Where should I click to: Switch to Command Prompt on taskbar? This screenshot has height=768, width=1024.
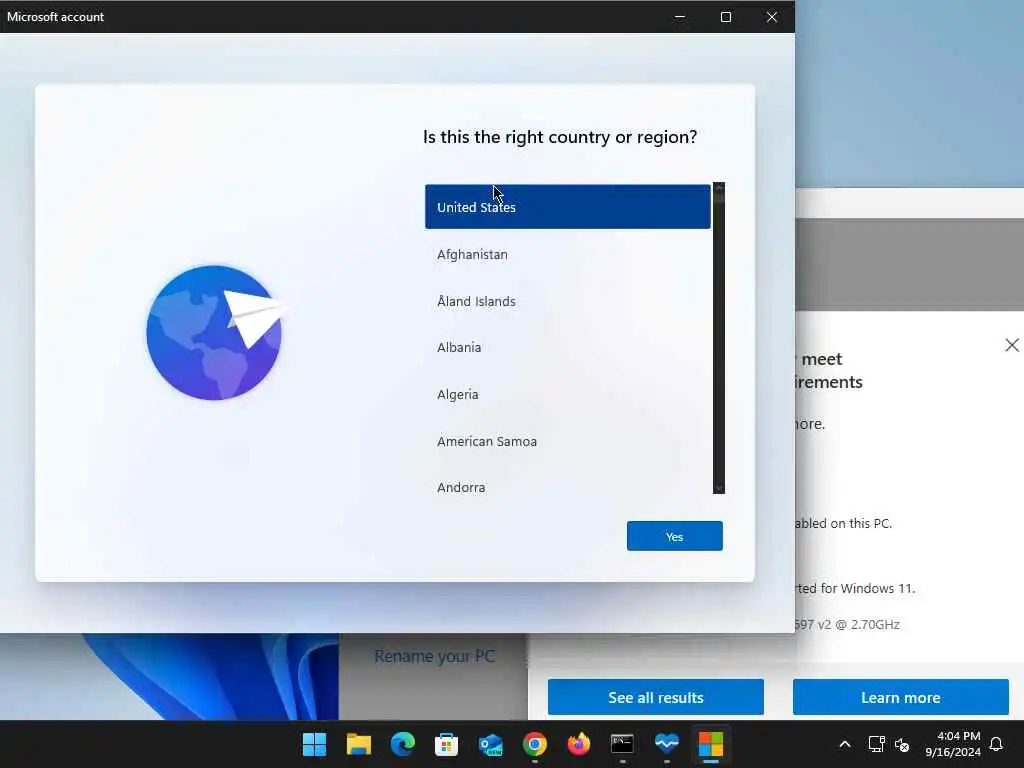click(x=622, y=744)
